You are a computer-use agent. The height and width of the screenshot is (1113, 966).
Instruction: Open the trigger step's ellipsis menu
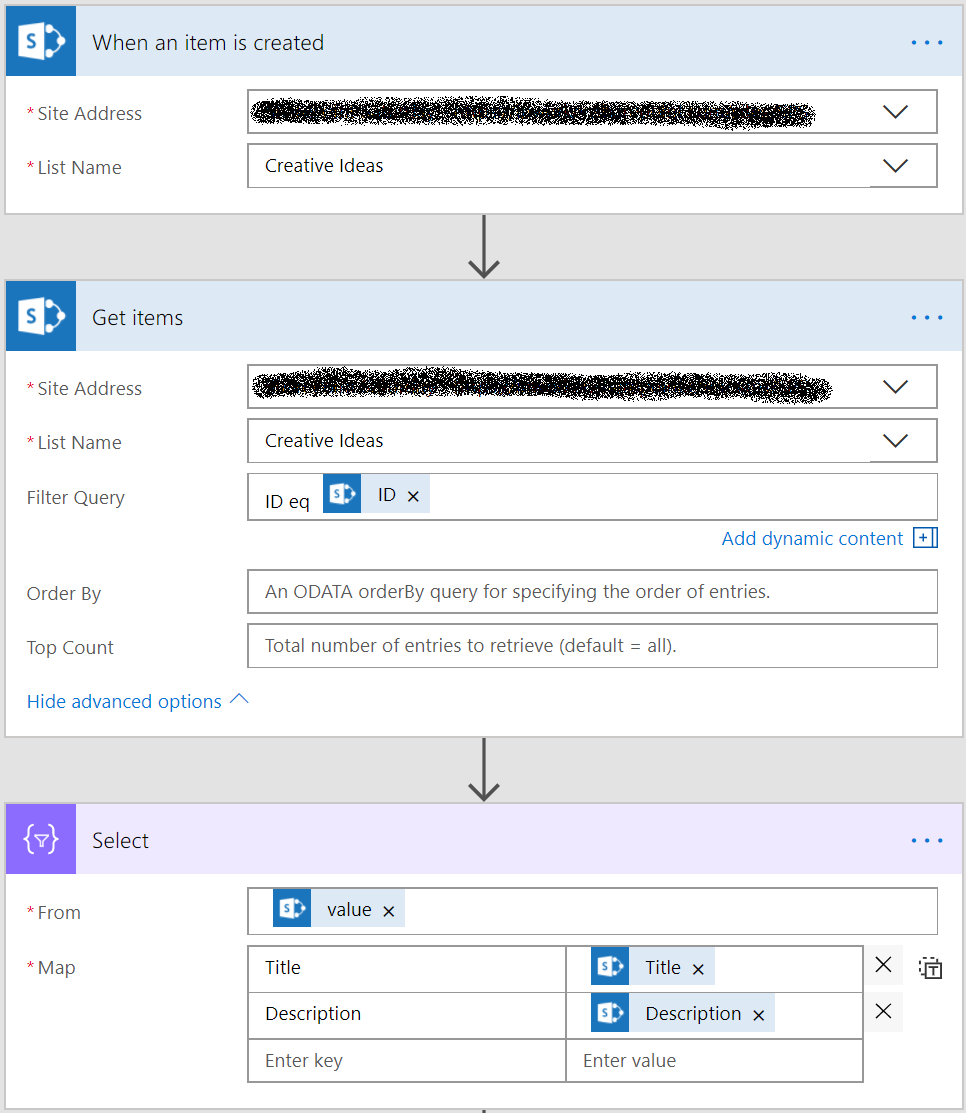[927, 43]
